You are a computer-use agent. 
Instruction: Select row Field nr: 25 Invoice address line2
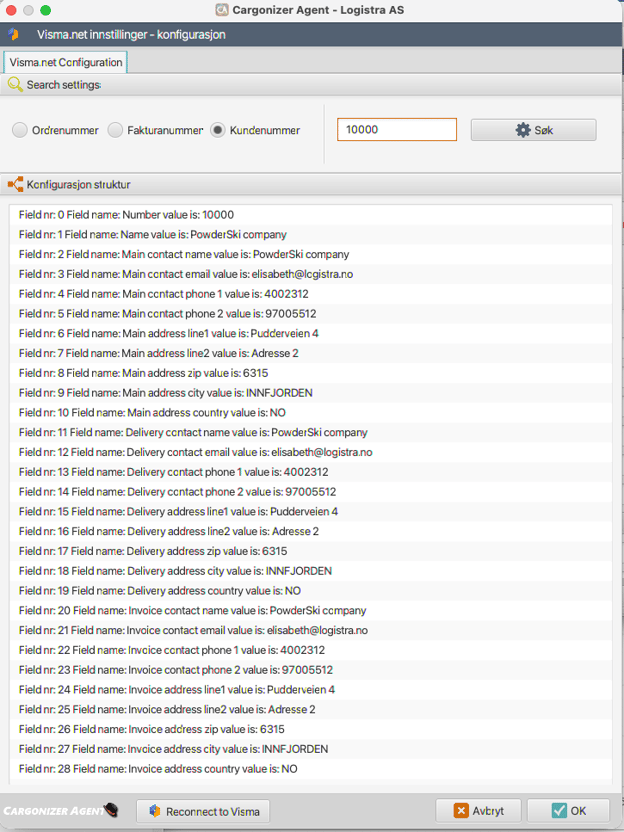tap(311, 709)
